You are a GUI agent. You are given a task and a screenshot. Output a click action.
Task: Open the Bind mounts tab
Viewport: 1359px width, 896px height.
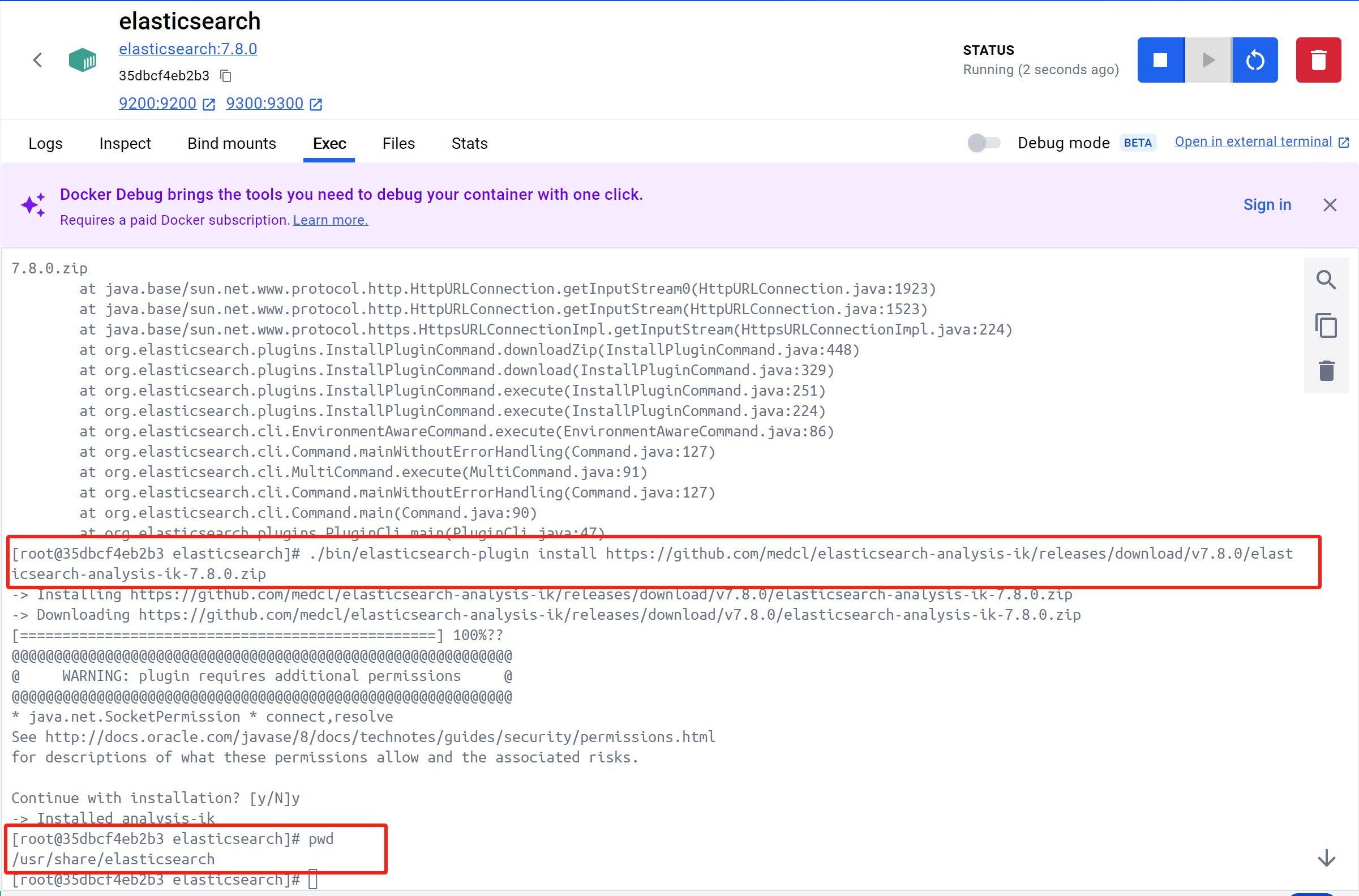(232, 143)
